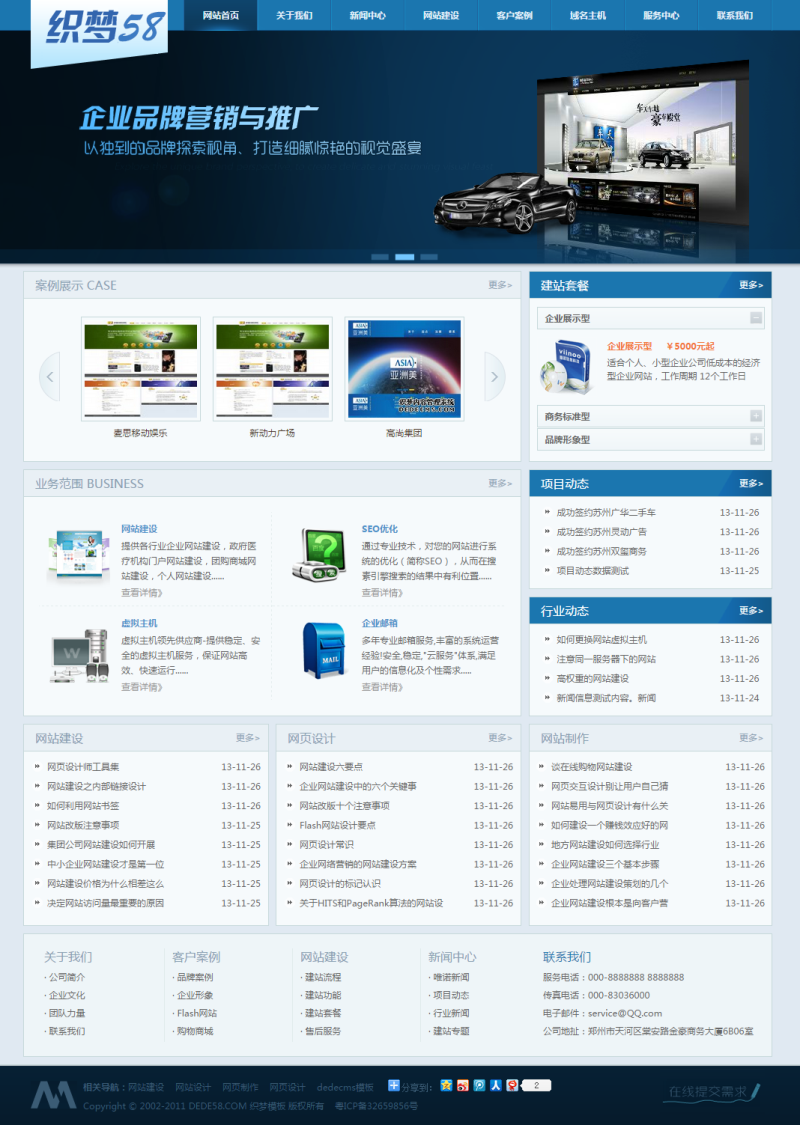Open more share options via the plus icon
The height and width of the screenshot is (1125, 800).
pyautogui.click(x=394, y=1086)
